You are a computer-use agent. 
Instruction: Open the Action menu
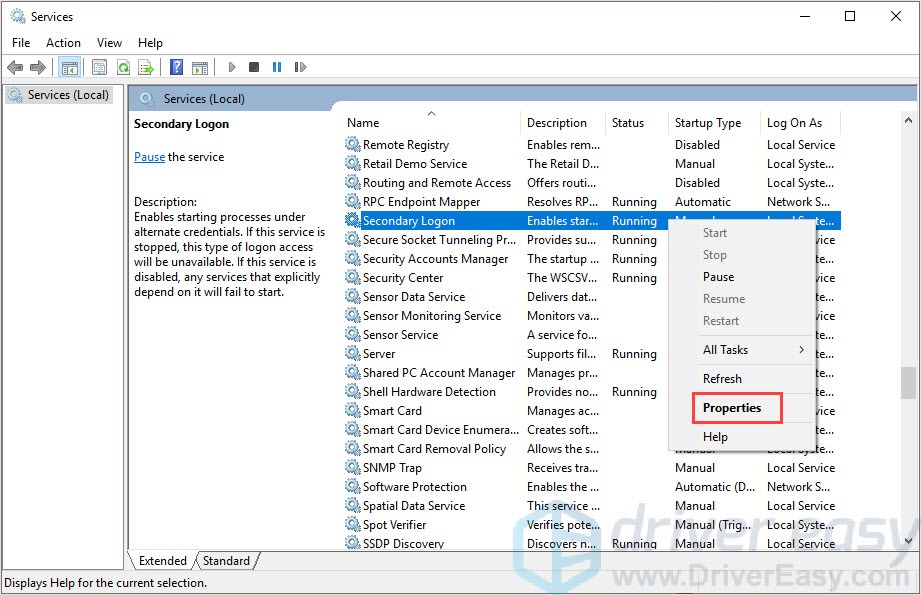(x=63, y=42)
